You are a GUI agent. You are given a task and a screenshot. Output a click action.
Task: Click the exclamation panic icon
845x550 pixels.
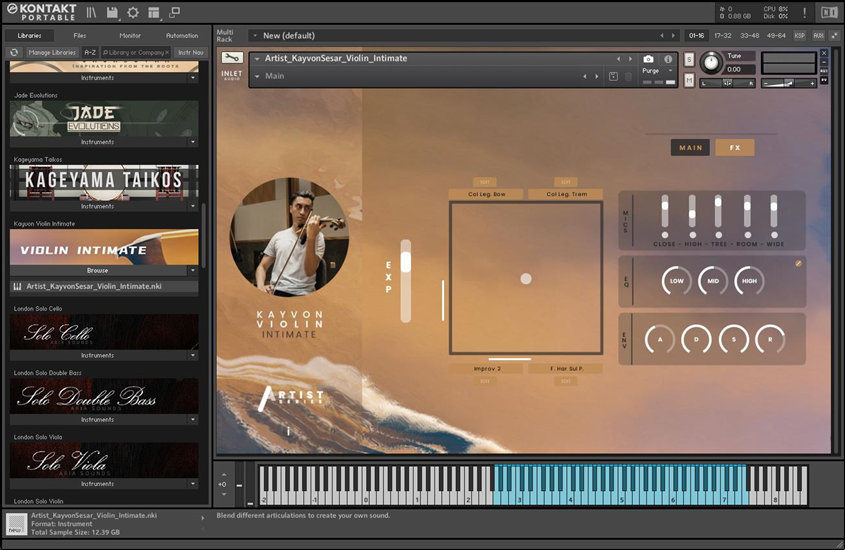click(804, 12)
